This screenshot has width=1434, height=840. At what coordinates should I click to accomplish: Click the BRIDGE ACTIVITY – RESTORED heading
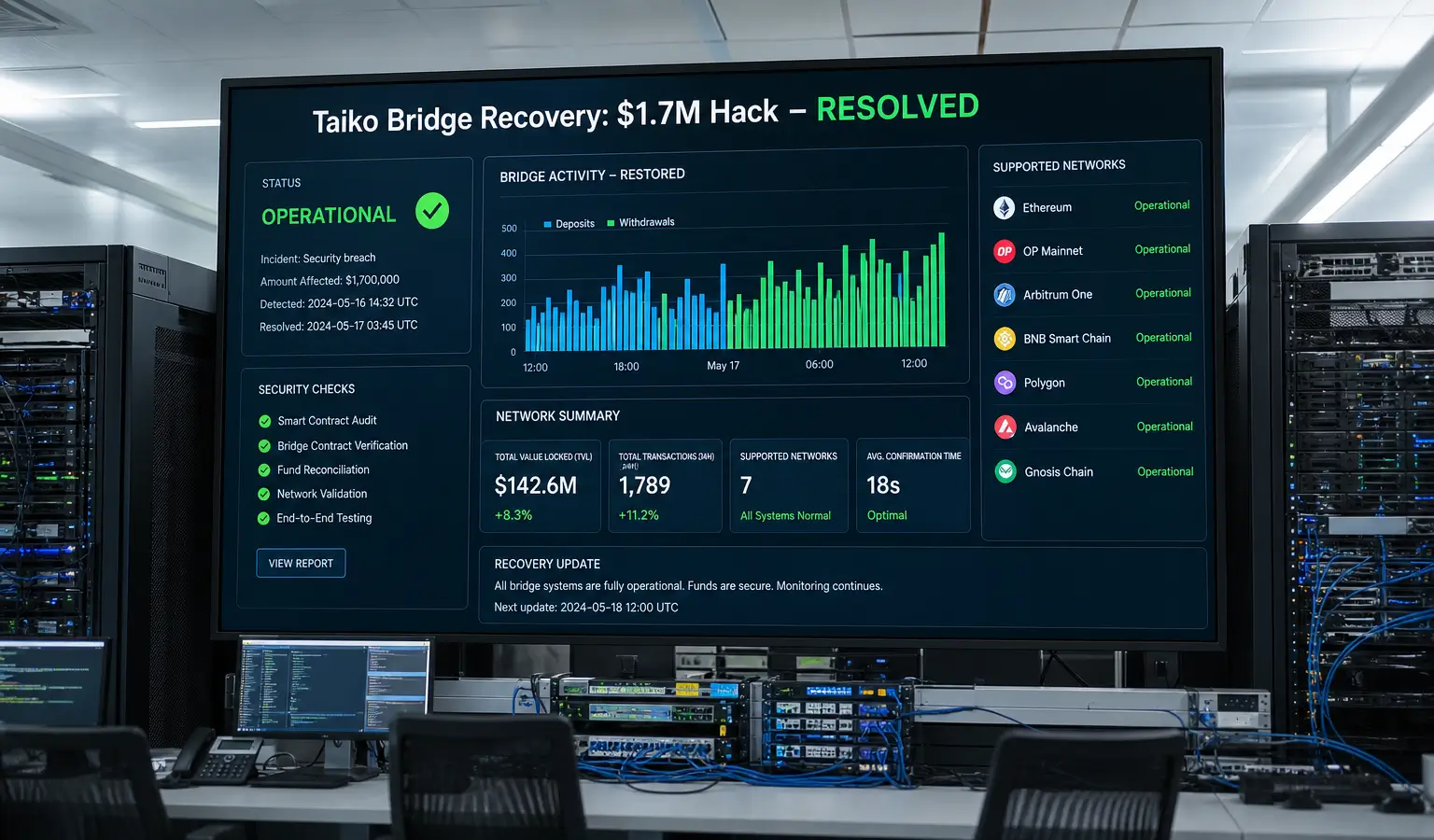click(592, 175)
